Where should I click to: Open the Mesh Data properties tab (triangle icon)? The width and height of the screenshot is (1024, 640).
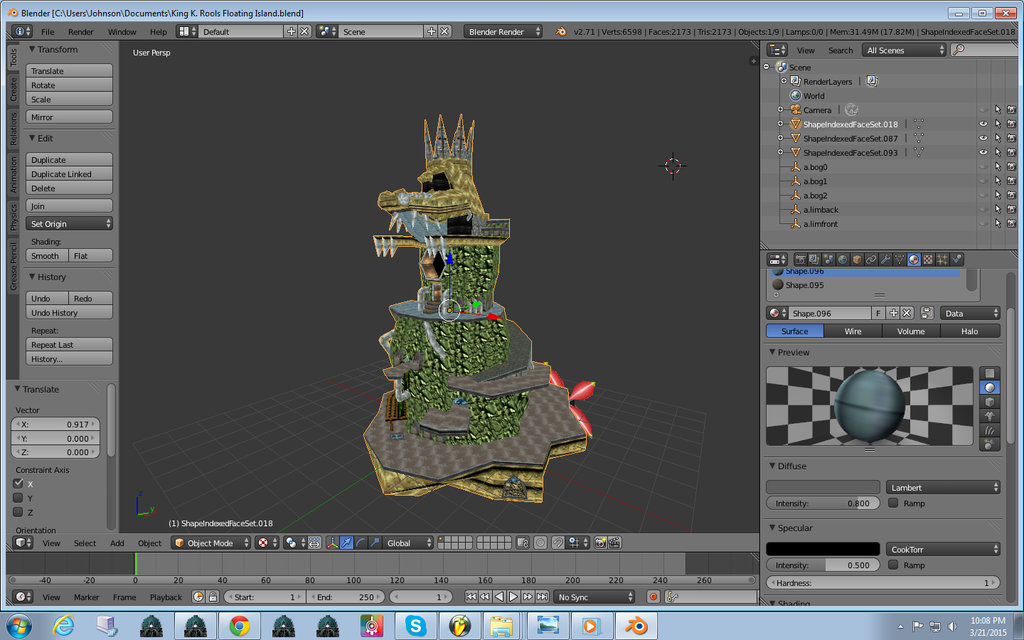[900, 259]
